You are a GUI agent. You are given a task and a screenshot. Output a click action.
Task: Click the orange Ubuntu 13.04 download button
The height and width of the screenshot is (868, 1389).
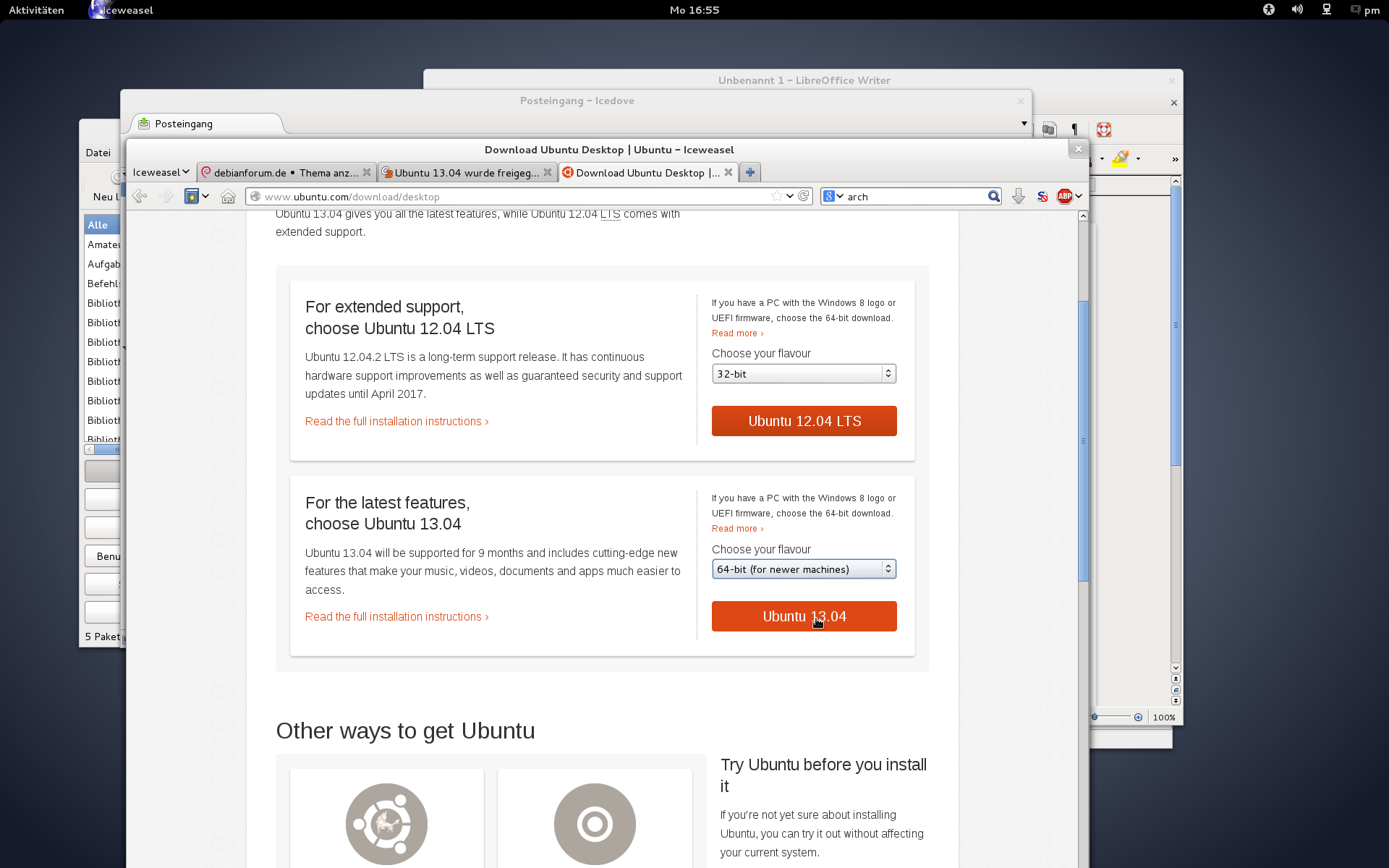coord(804,616)
